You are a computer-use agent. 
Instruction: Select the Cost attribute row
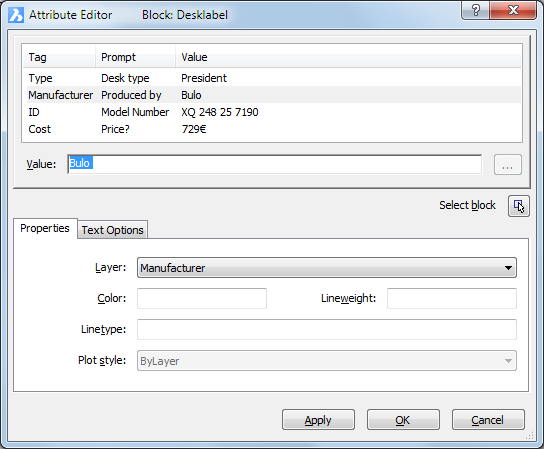pyautogui.click(x=273, y=129)
